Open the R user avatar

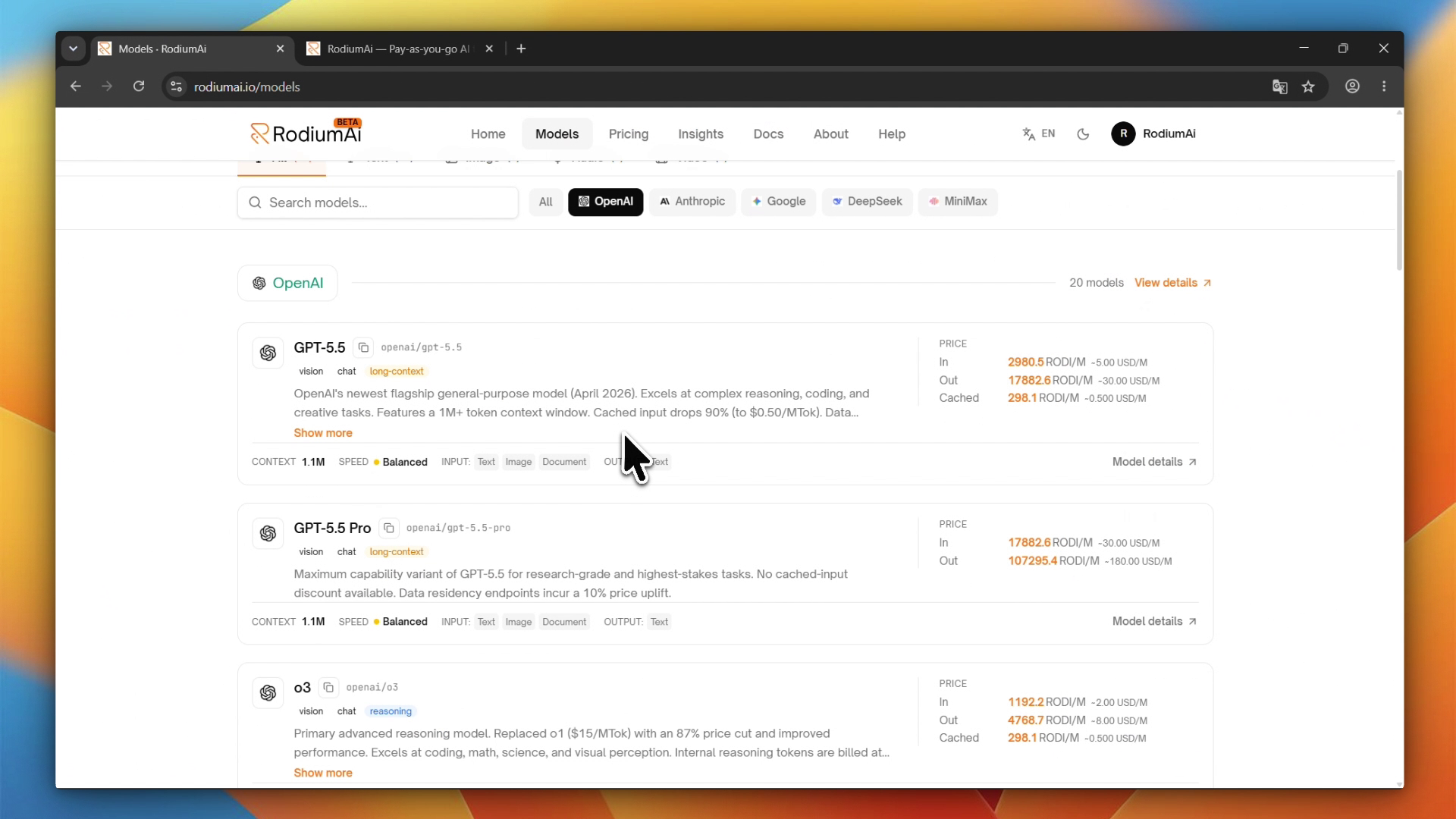1123,133
